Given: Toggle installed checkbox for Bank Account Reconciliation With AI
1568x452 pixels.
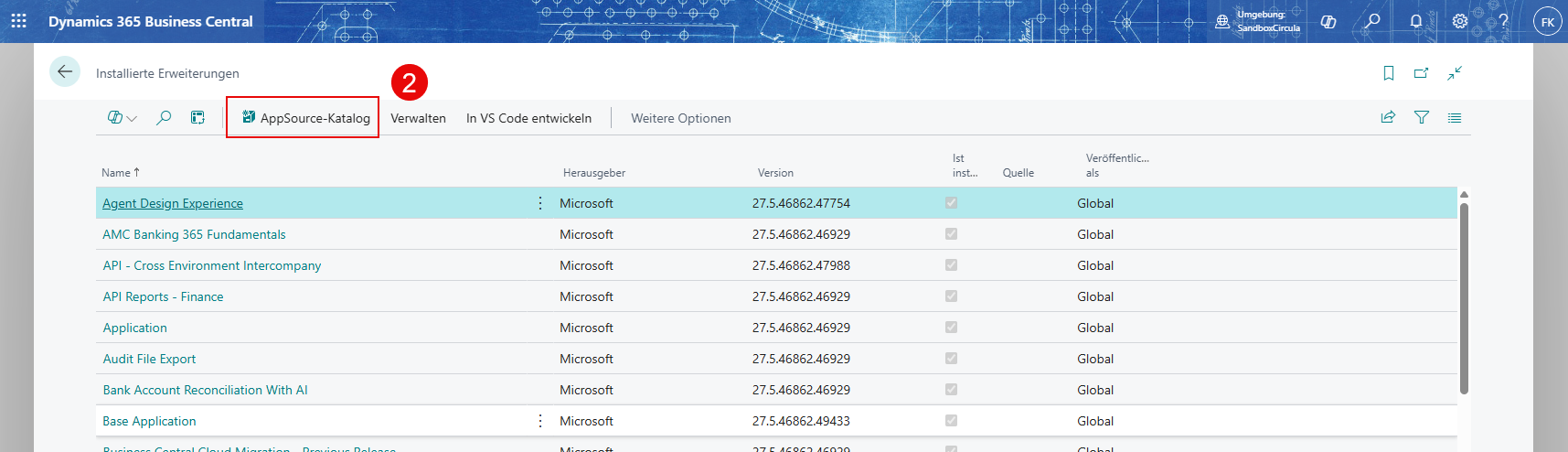Looking at the screenshot, I should coord(951,389).
